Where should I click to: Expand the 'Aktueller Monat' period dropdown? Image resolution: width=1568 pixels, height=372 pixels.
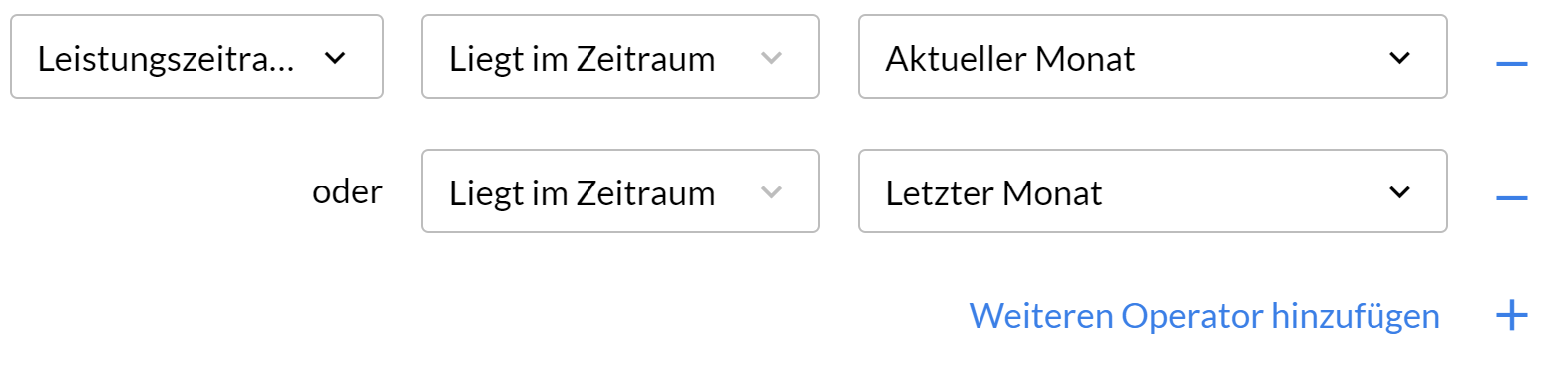point(1153,57)
